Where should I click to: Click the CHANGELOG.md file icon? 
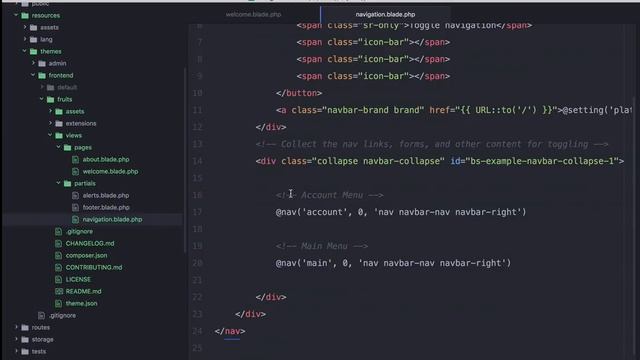click(x=58, y=243)
